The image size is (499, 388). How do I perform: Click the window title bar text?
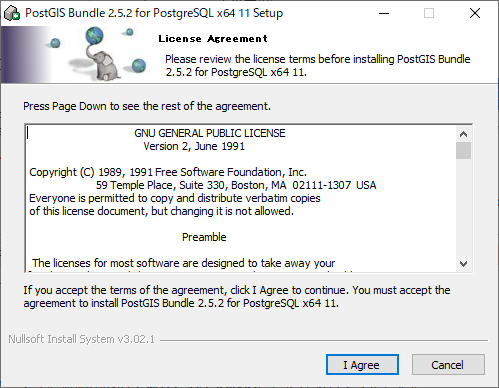pos(154,13)
